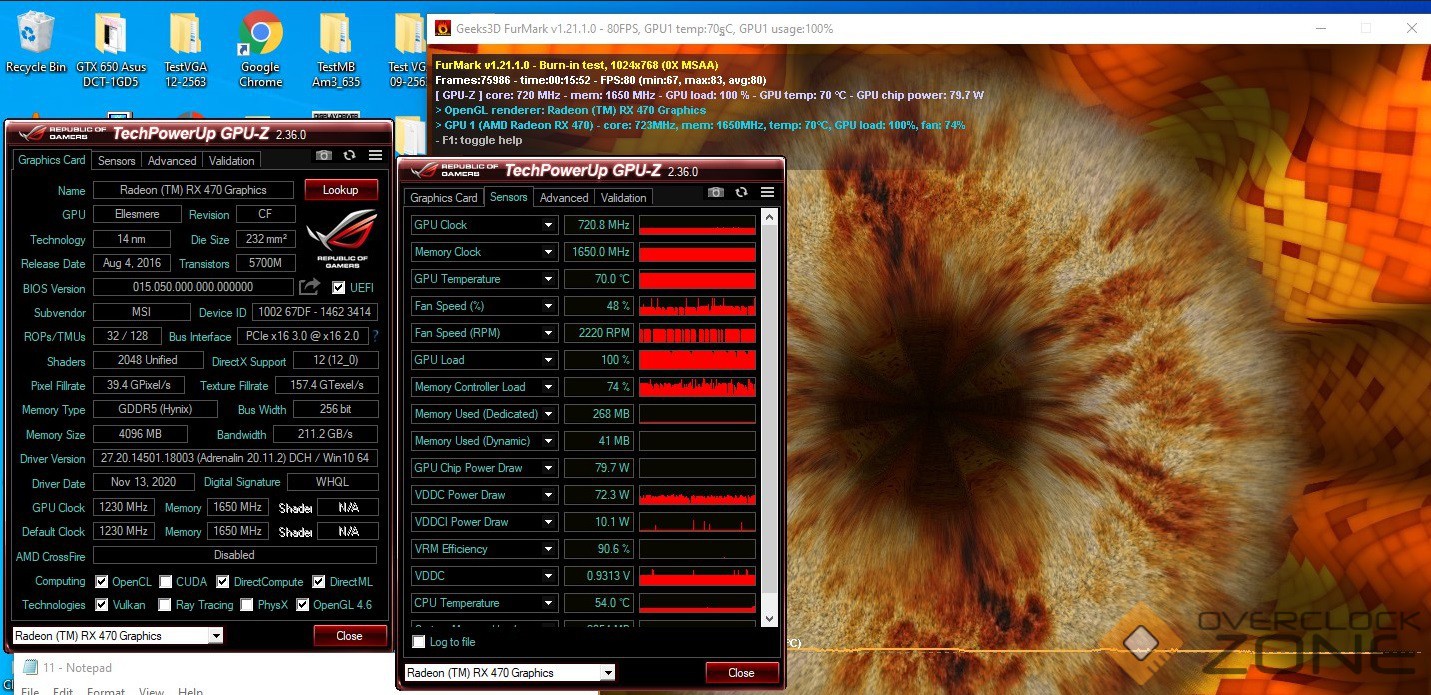Viewport: 1431px width, 695px height.
Task: Expand Fan Speed (%) sensor dropdown
Action: 548,306
